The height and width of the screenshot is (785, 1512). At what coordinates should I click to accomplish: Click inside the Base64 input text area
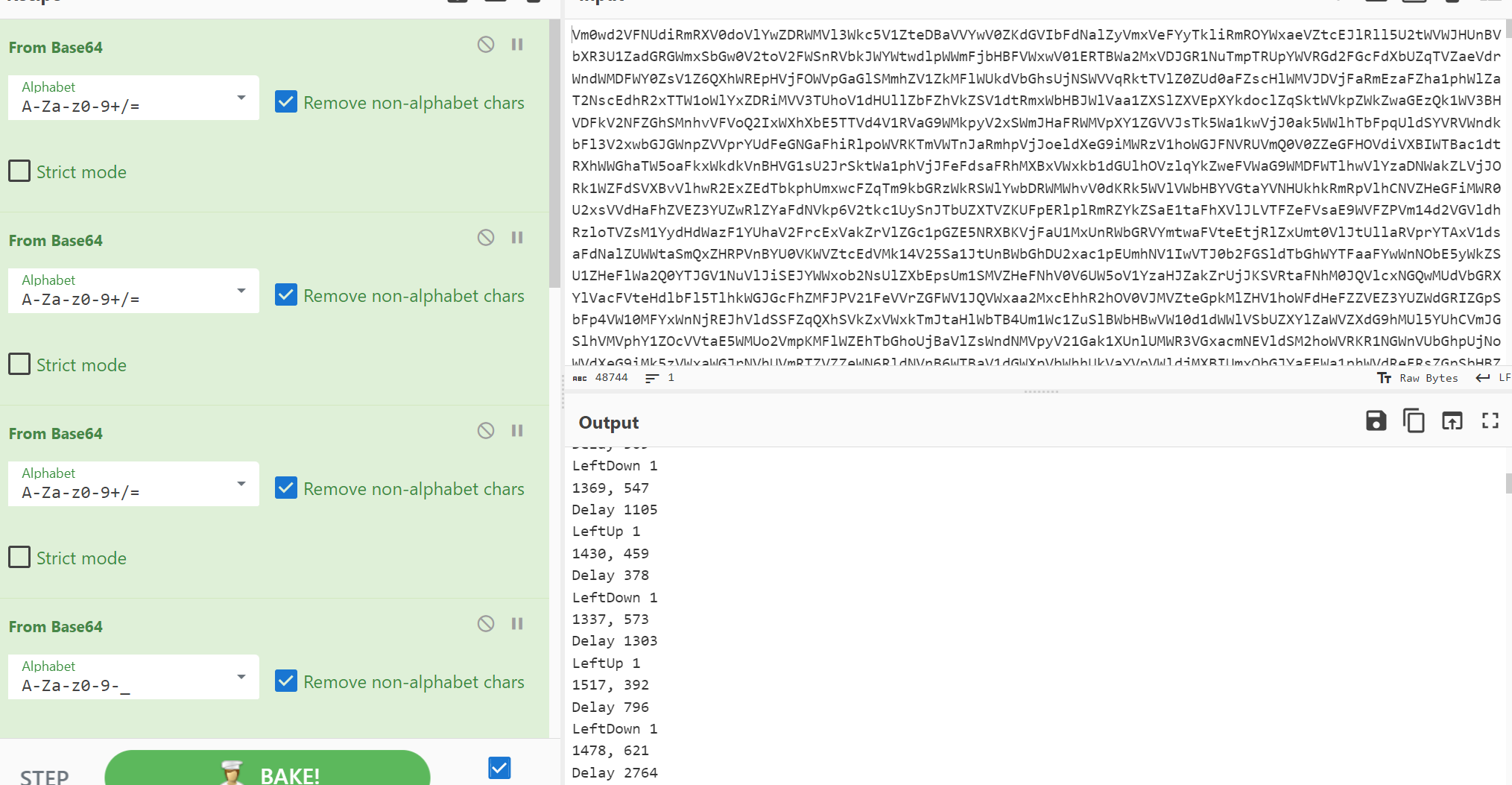(1036, 194)
